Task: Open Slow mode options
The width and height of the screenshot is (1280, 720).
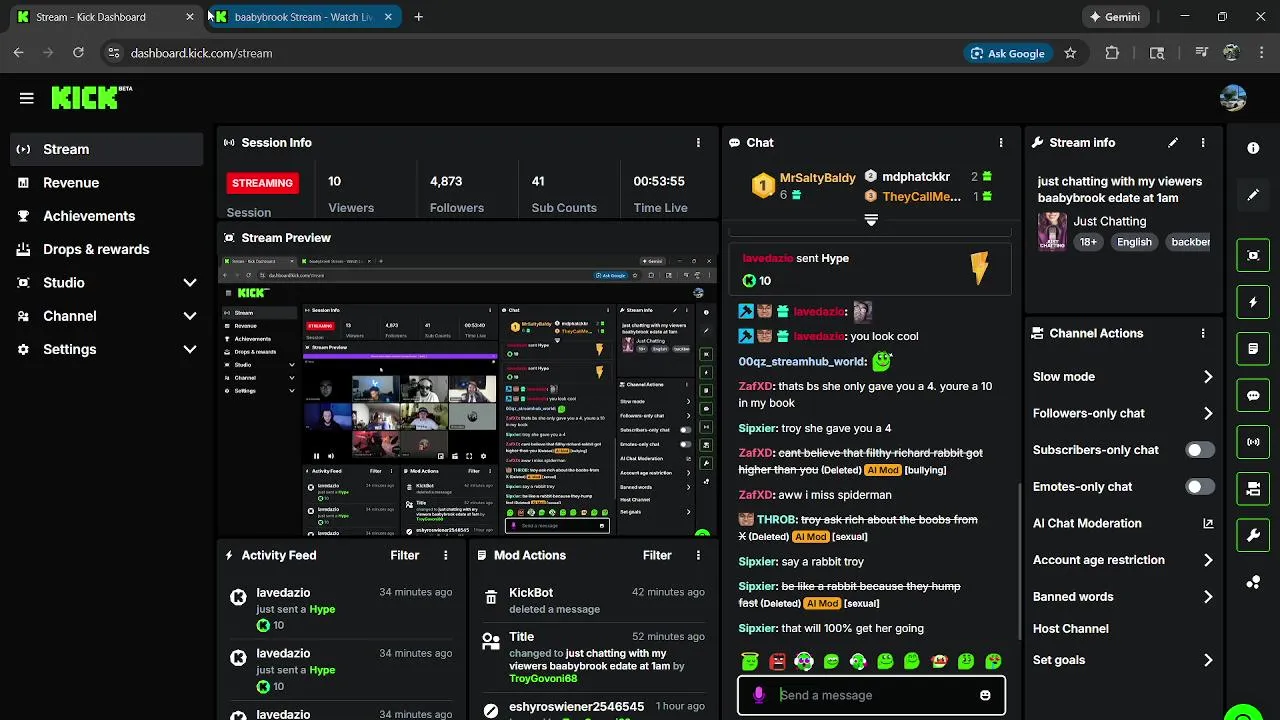Action: pyautogui.click(x=1123, y=377)
